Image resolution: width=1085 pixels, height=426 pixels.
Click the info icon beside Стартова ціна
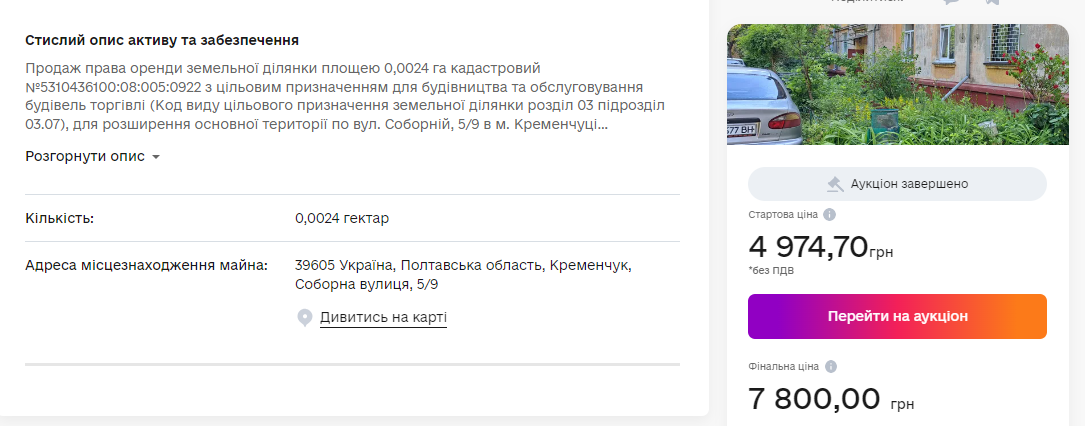[830, 214]
